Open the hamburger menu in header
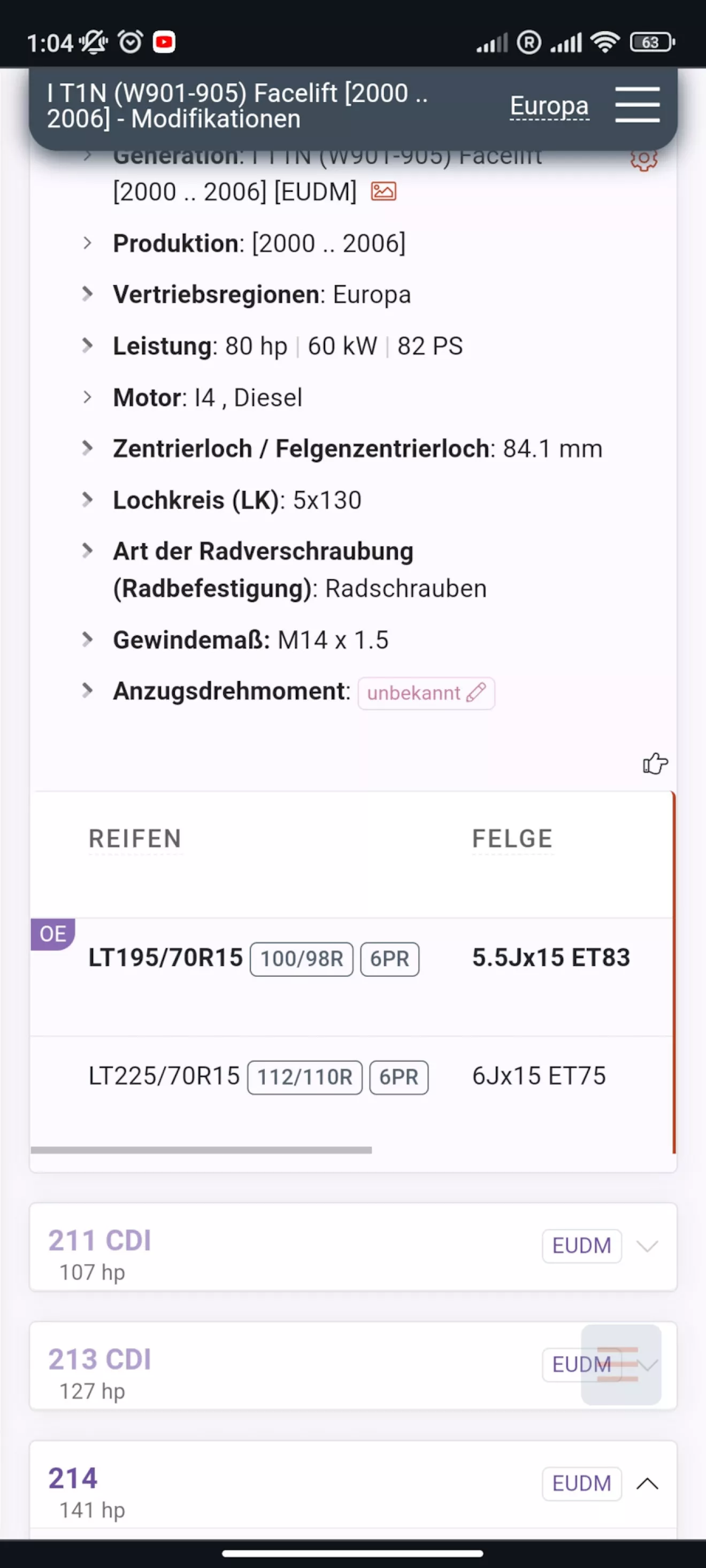This screenshot has width=706, height=1568. click(x=636, y=105)
